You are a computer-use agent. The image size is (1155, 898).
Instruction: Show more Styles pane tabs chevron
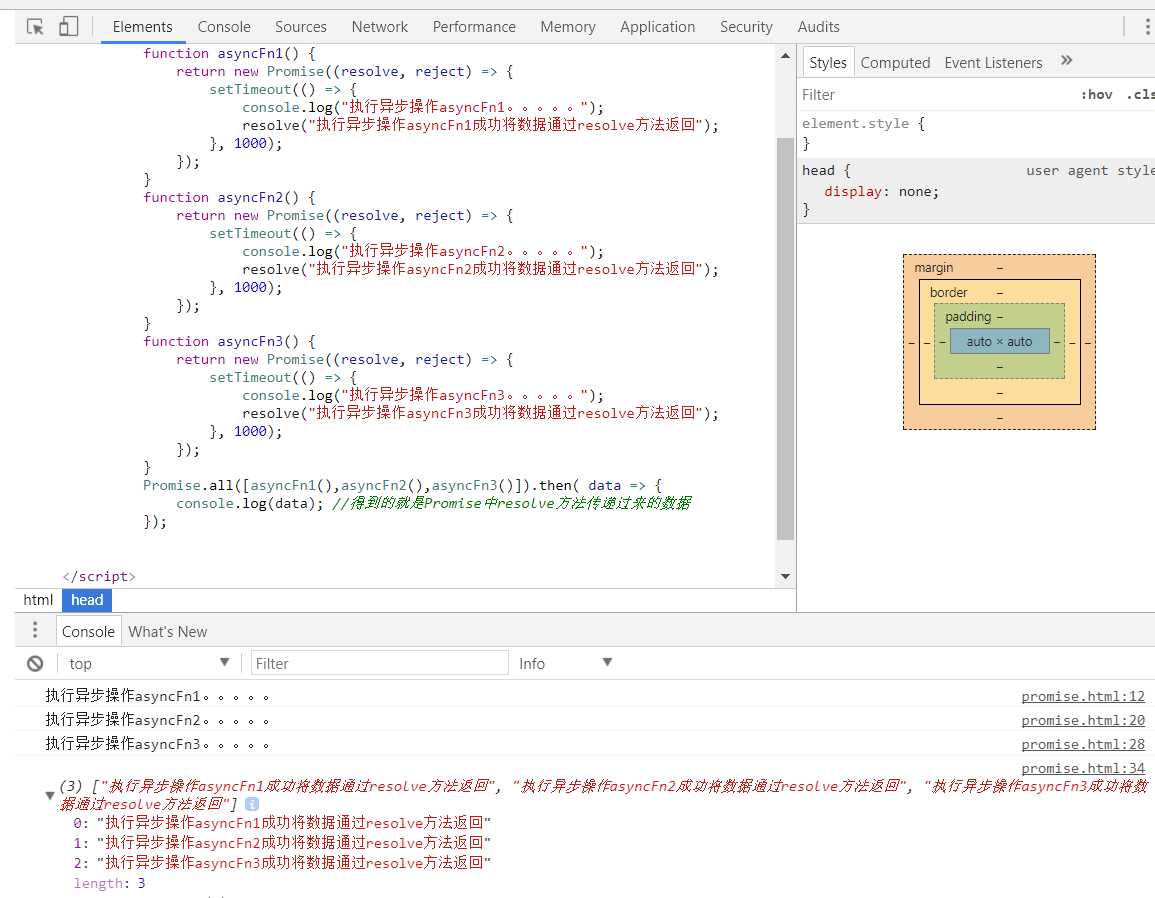pyautogui.click(x=1066, y=60)
